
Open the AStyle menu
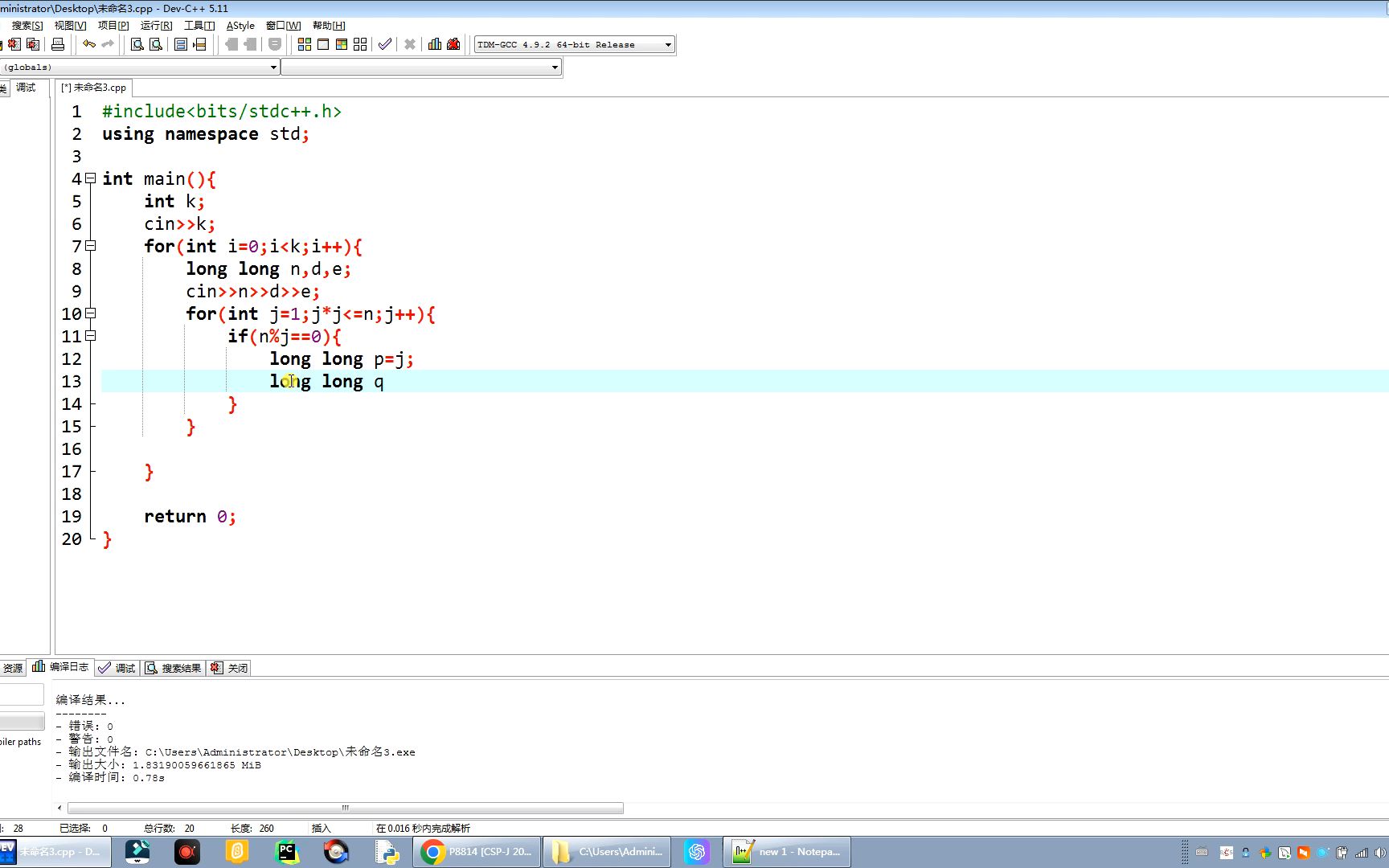[x=240, y=26]
